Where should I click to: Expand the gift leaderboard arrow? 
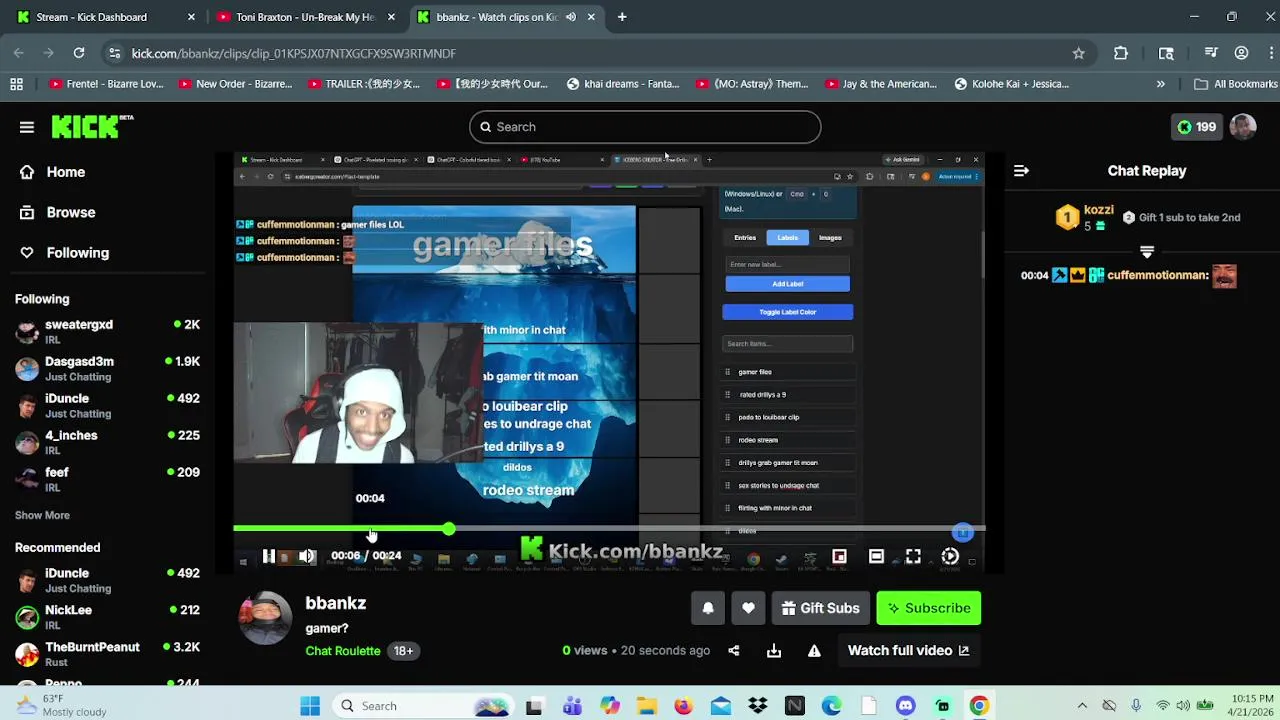(1147, 252)
